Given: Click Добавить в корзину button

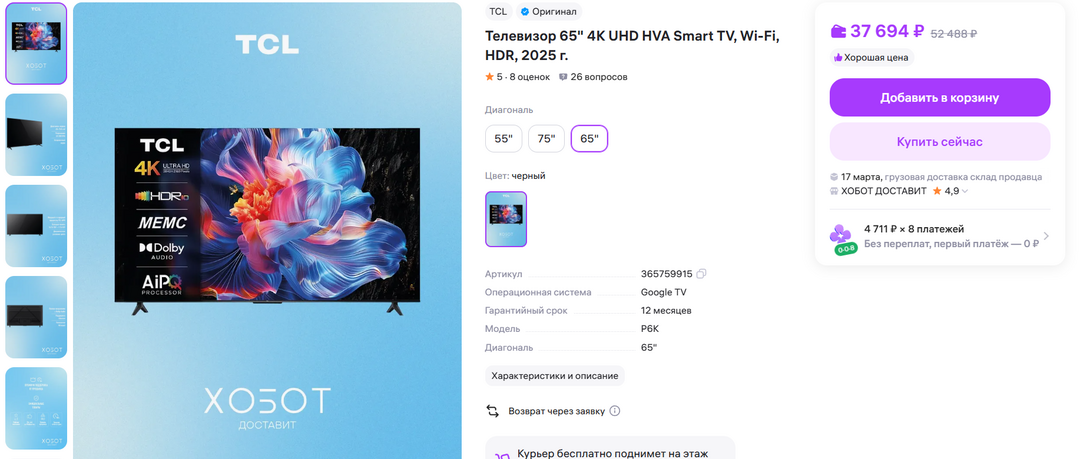Looking at the screenshot, I should (940, 97).
